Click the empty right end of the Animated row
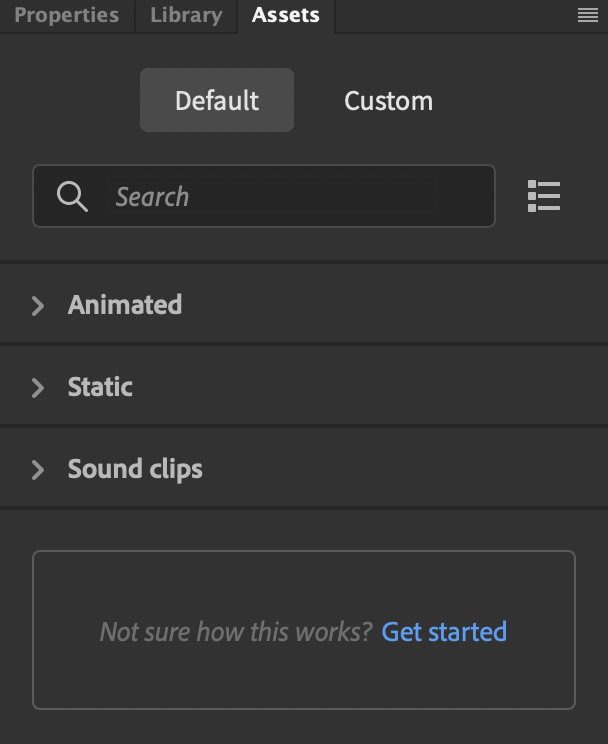Screen dimensions: 608x744 click(x=522, y=305)
